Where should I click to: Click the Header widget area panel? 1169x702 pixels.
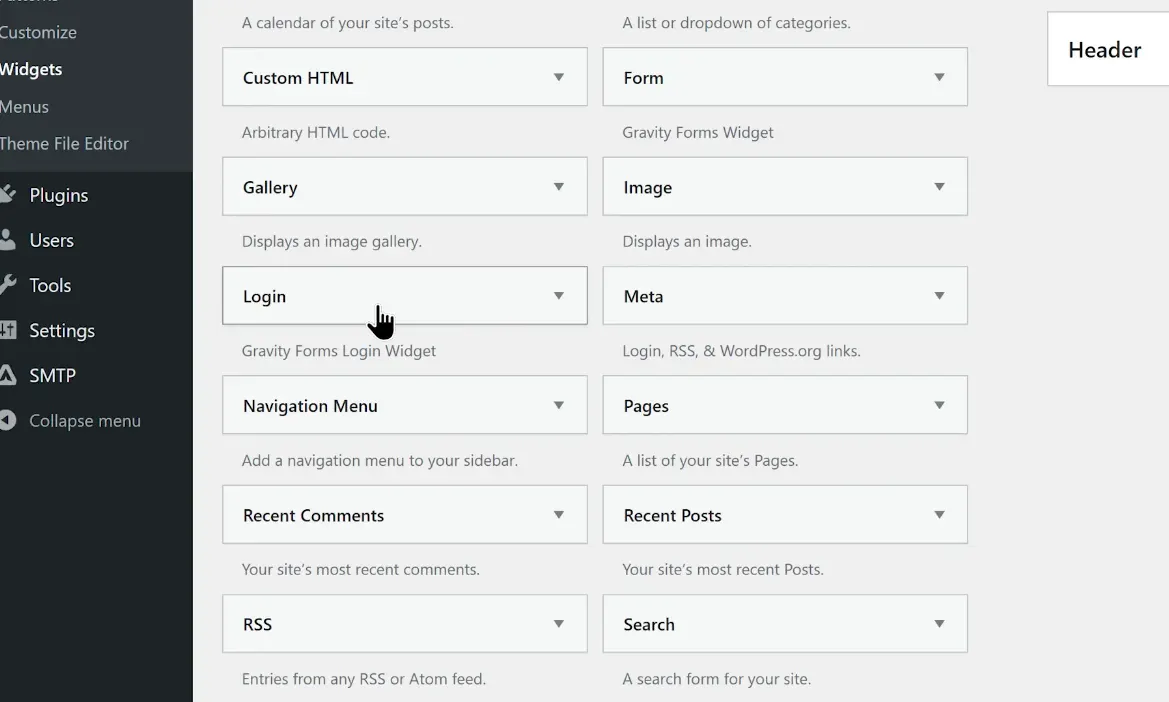coord(1105,50)
